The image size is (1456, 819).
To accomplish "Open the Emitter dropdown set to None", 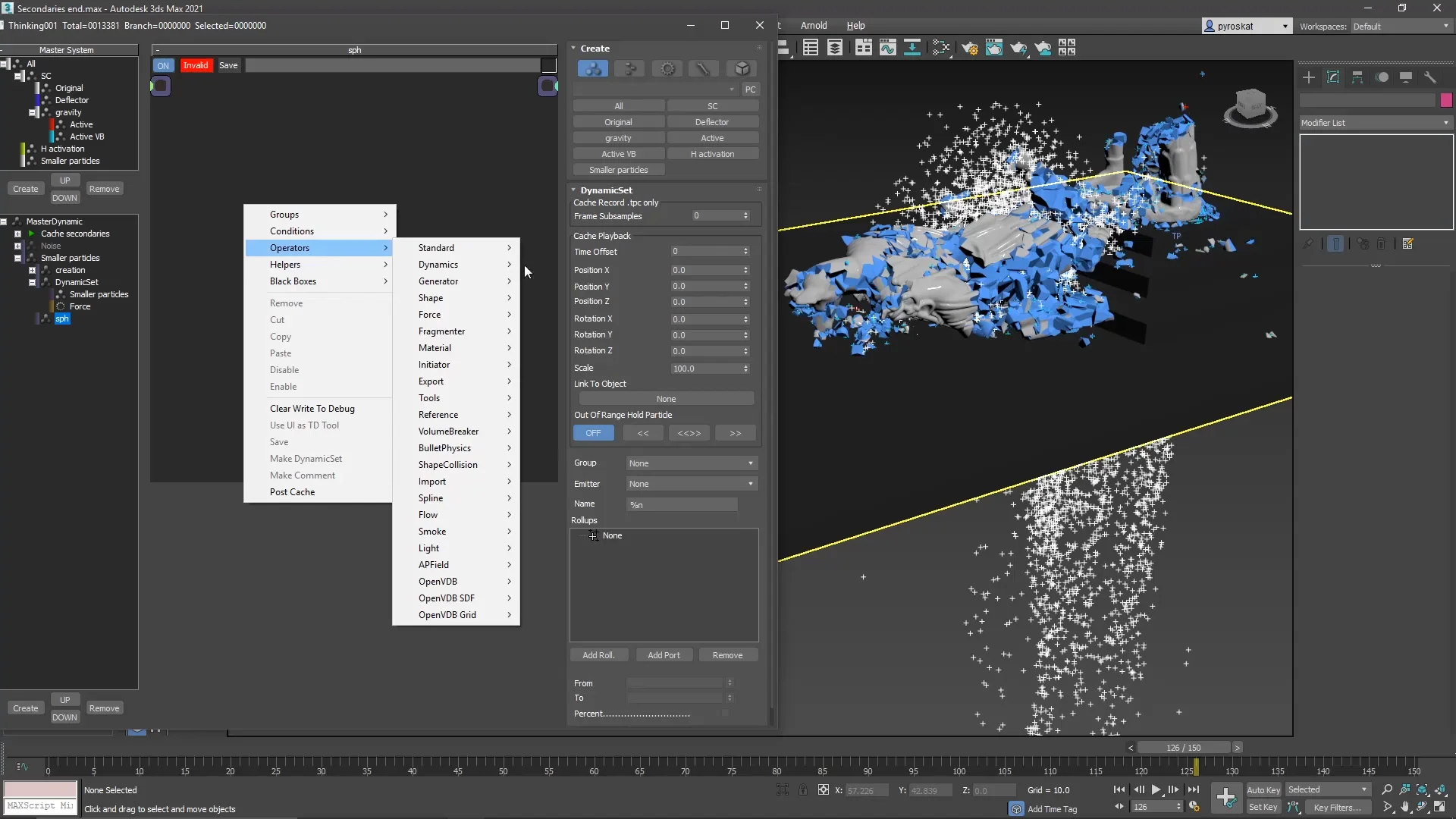I will [x=692, y=484].
